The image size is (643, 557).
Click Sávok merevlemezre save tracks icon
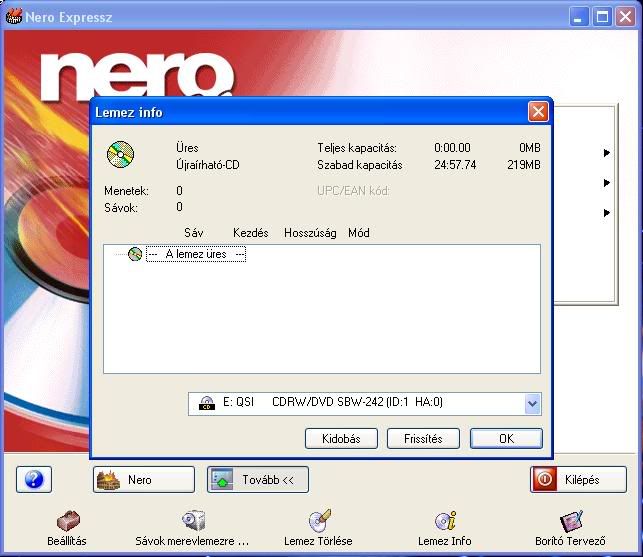193,522
